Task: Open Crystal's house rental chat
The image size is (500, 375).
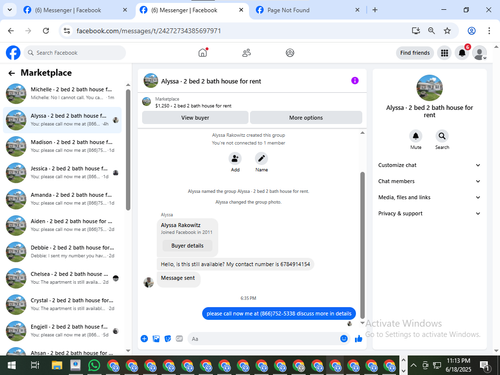Action: click(62, 304)
